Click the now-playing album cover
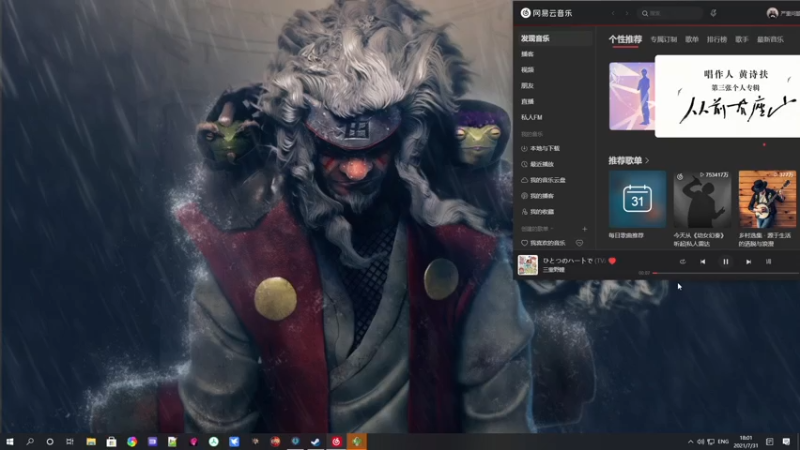 pyautogui.click(x=528, y=265)
